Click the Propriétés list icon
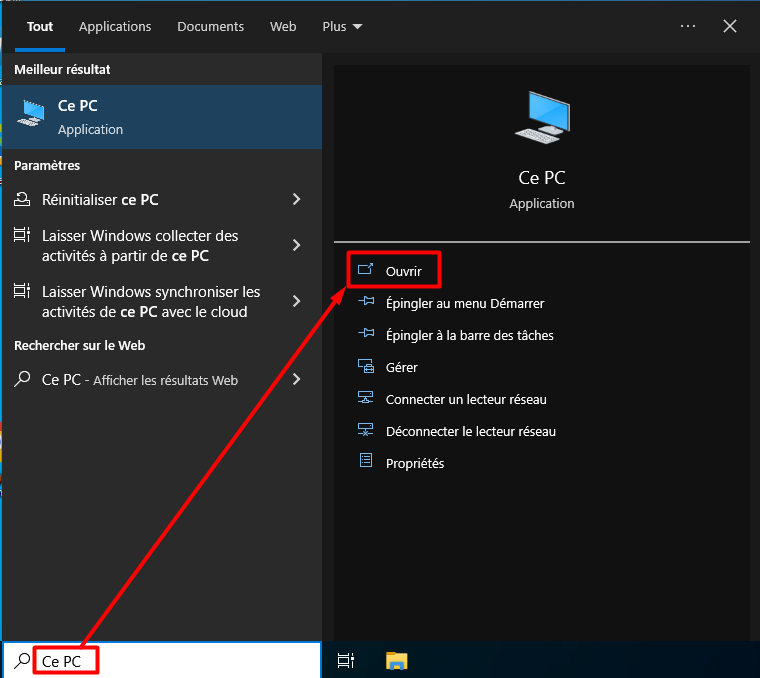 (x=366, y=460)
